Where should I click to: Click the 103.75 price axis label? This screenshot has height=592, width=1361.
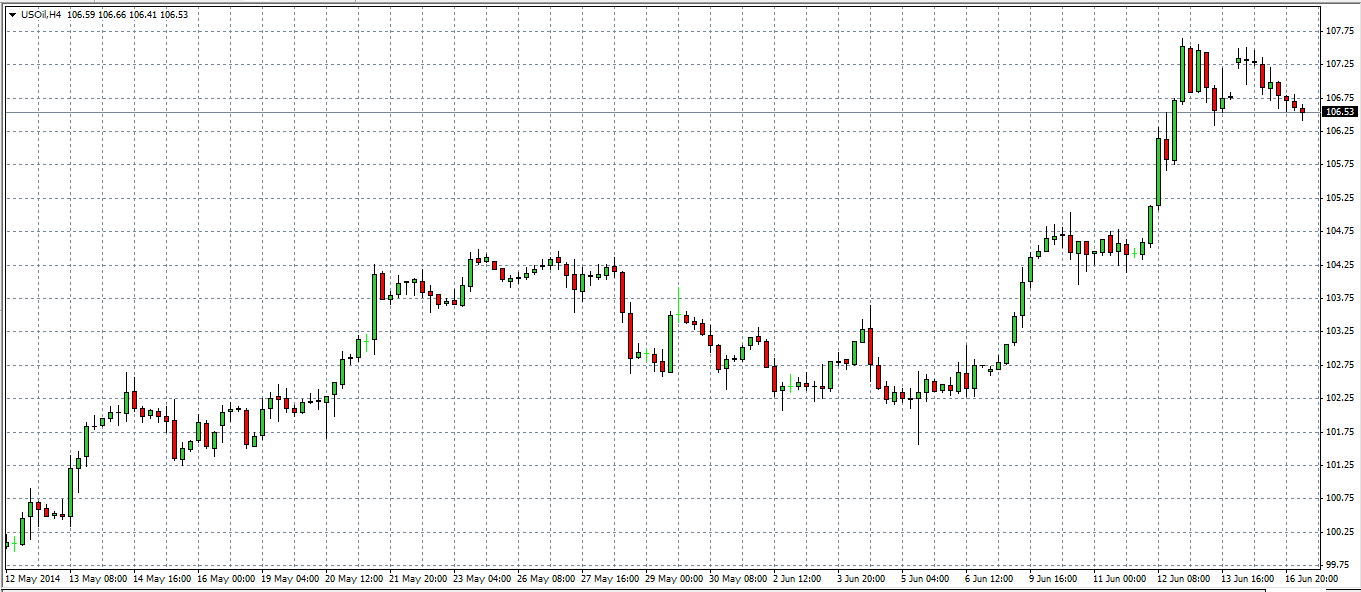(1340, 298)
